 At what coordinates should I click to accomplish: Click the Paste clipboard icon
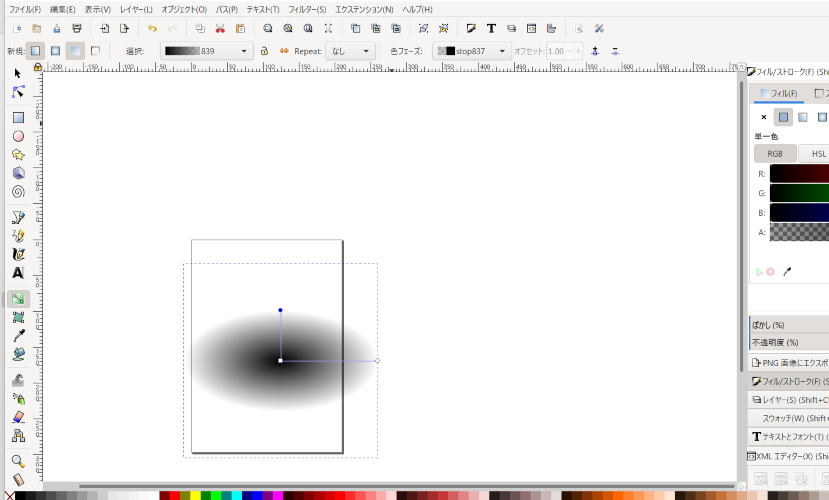[240, 29]
